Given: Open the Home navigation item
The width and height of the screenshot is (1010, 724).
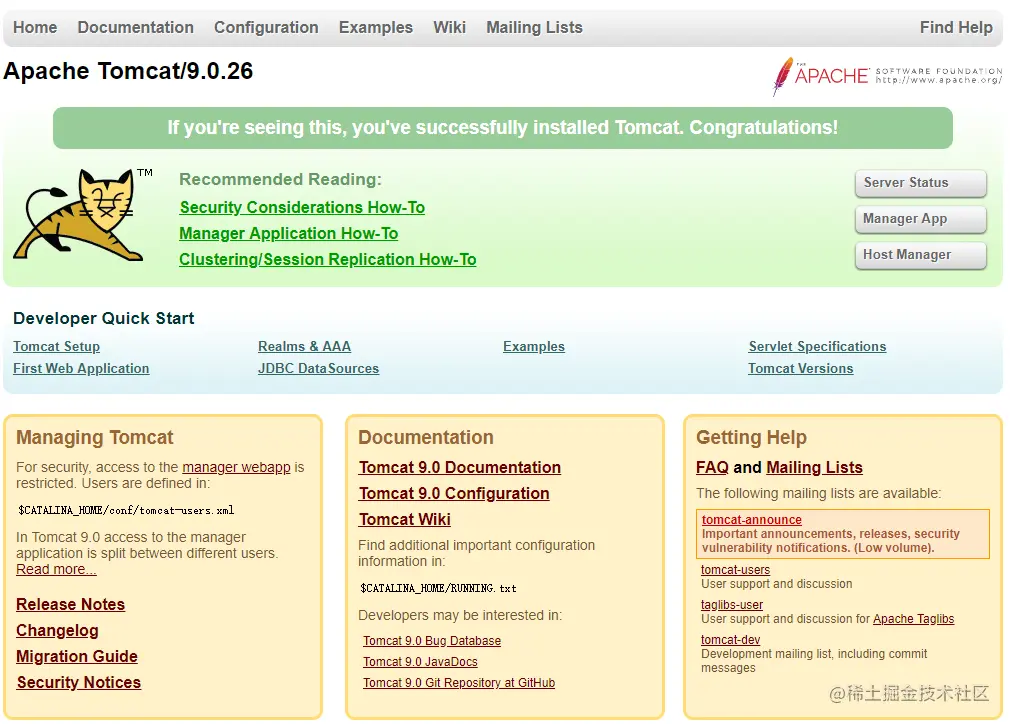Looking at the screenshot, I should tap(35, 28).
